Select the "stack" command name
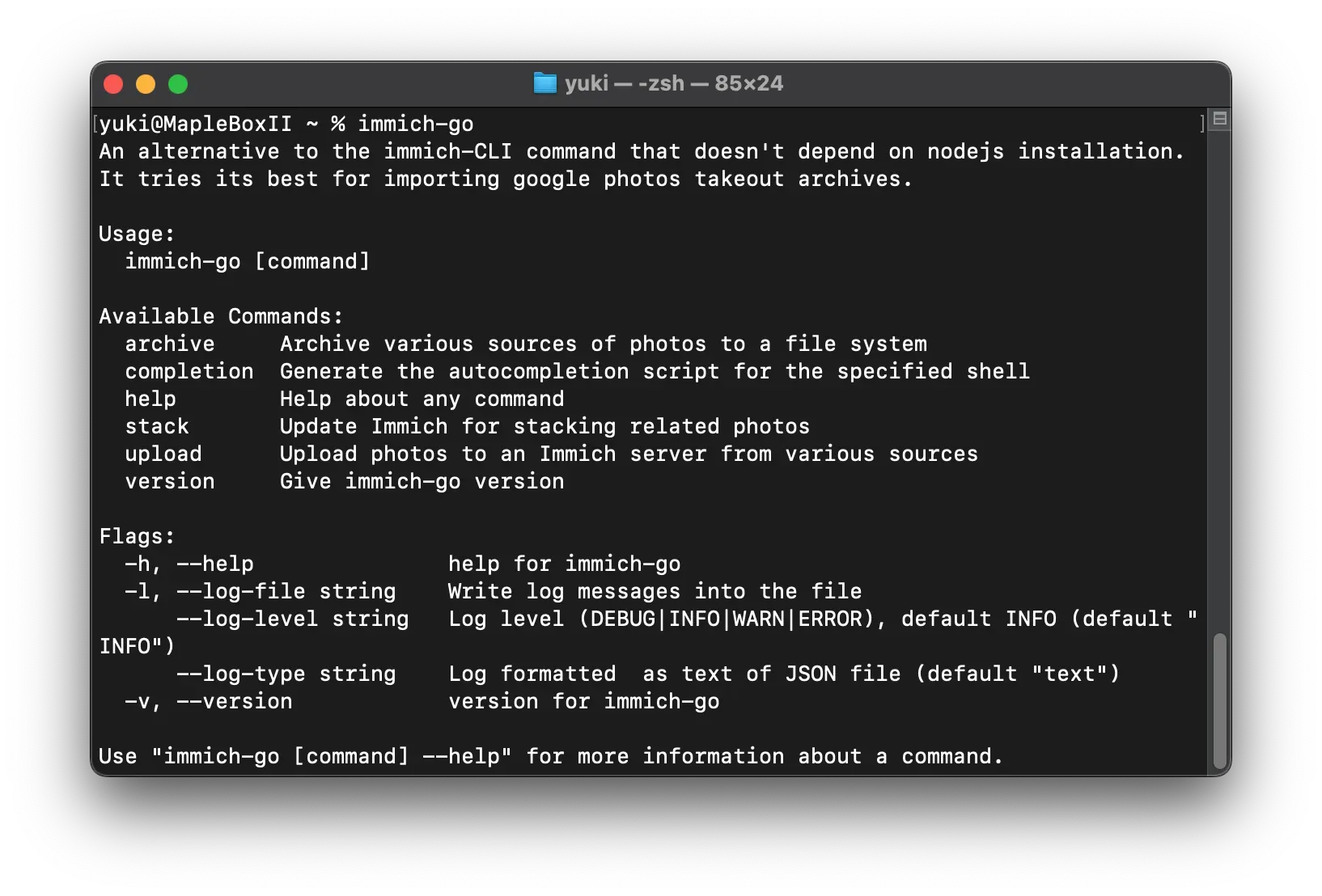Viewport: 1322px width, 896px height. pyautogui.click(x=157, y=426)
